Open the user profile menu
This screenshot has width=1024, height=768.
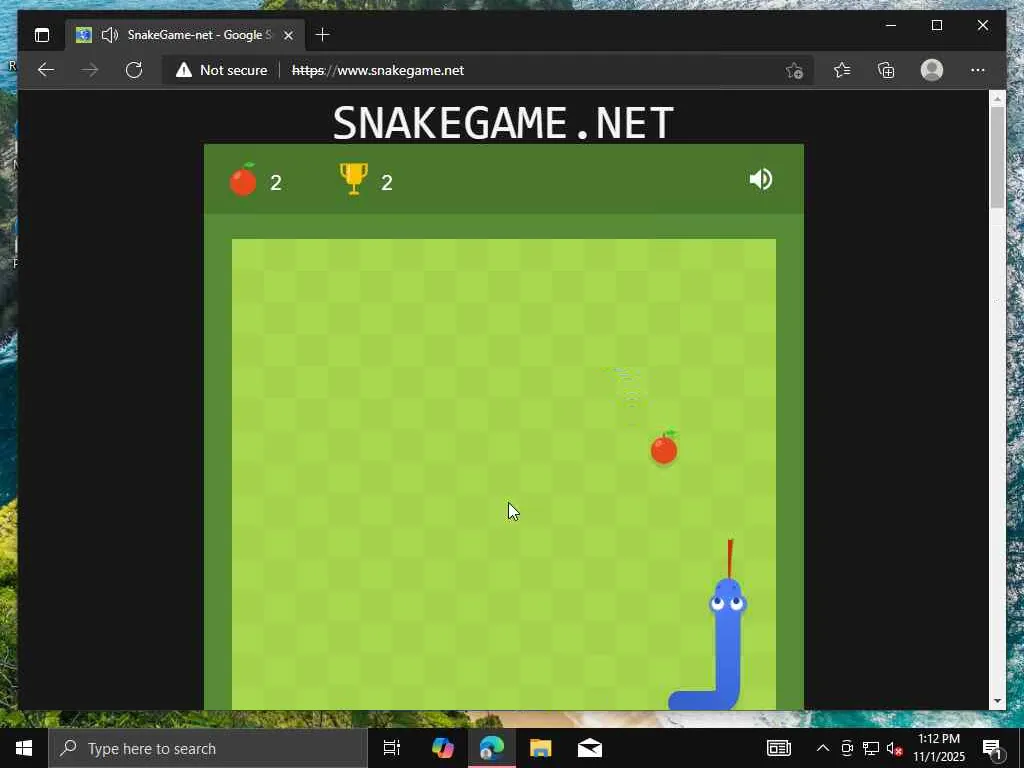[932, 70]
